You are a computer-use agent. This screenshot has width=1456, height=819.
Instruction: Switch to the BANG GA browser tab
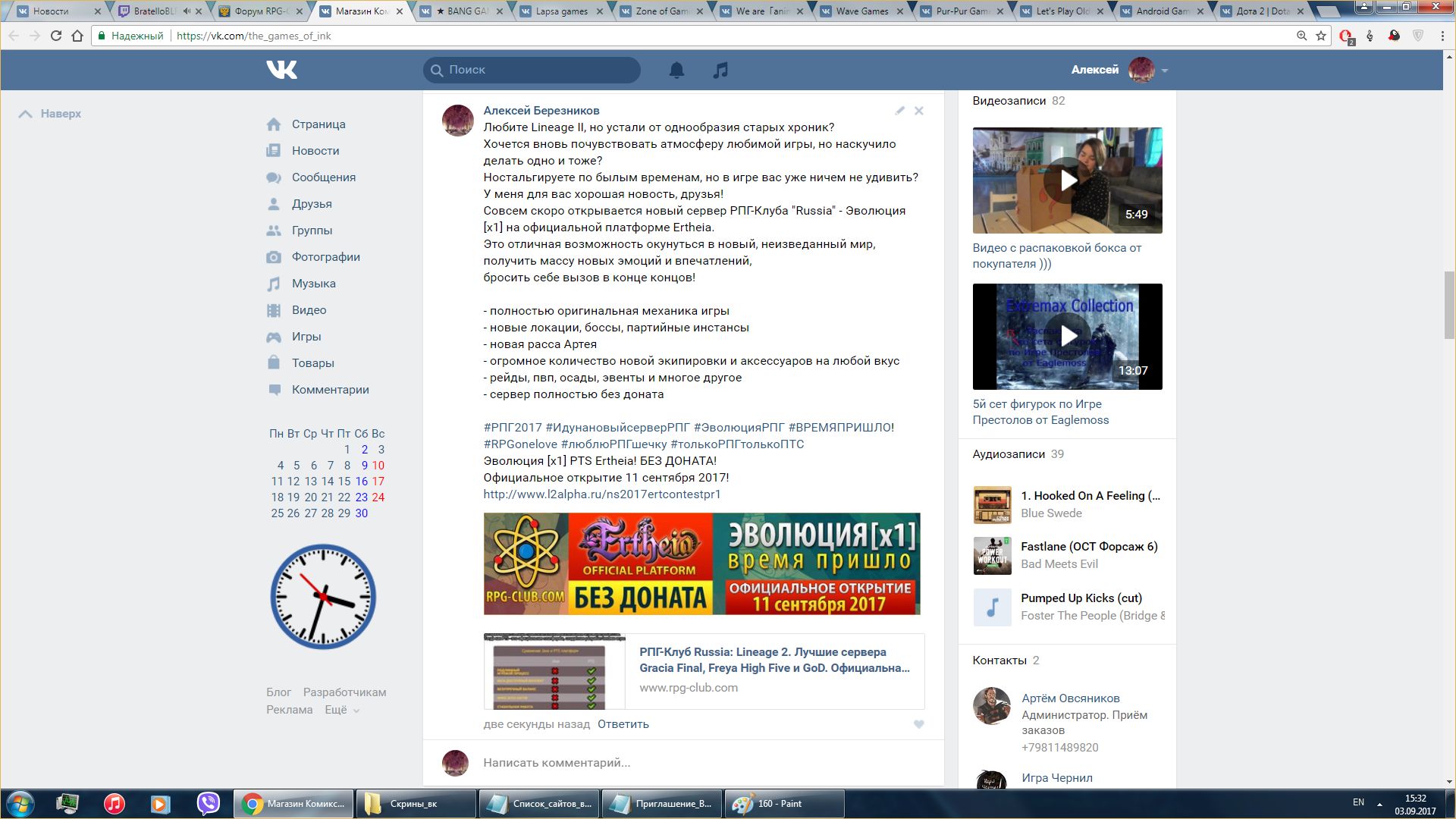[x=462, y=11]
